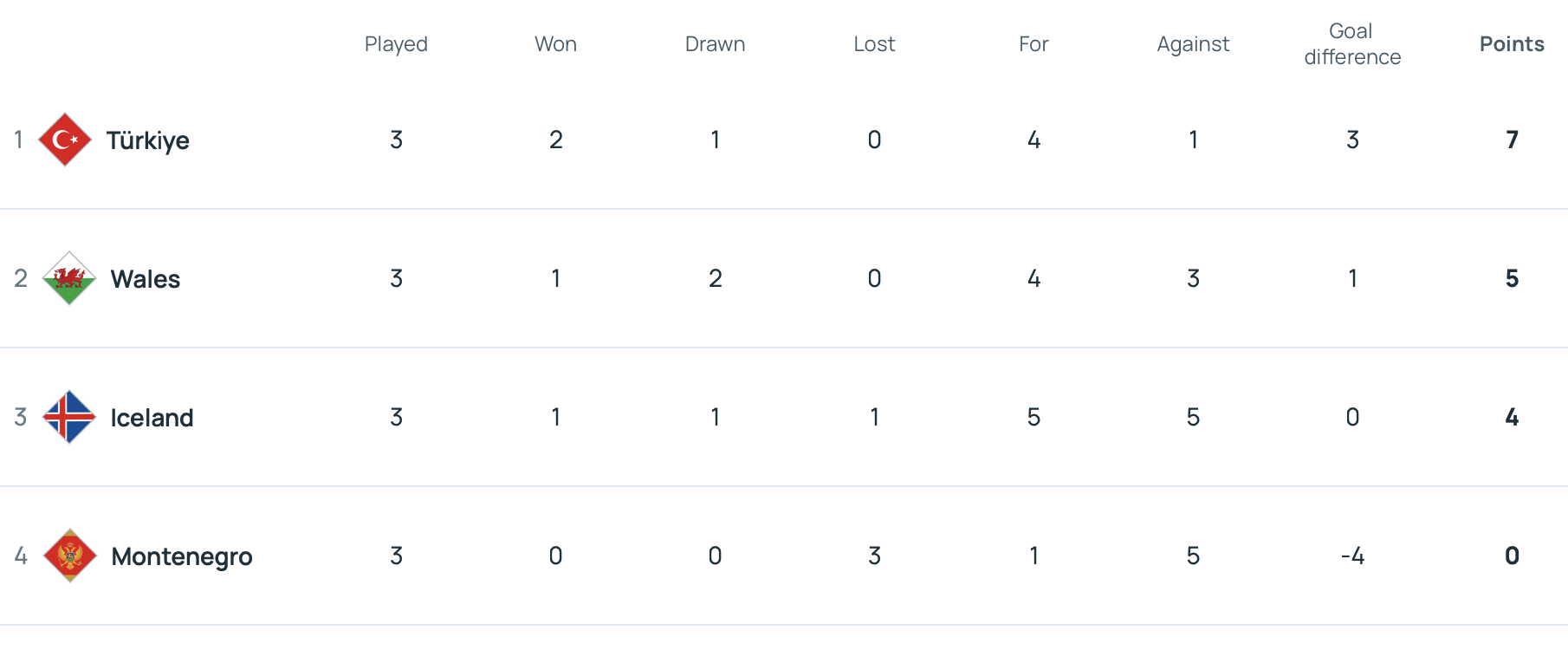Click the Wales dragon flag icon
This screenshot has width=1568, height=650.
pyautogui.click(x=69, y=278)
